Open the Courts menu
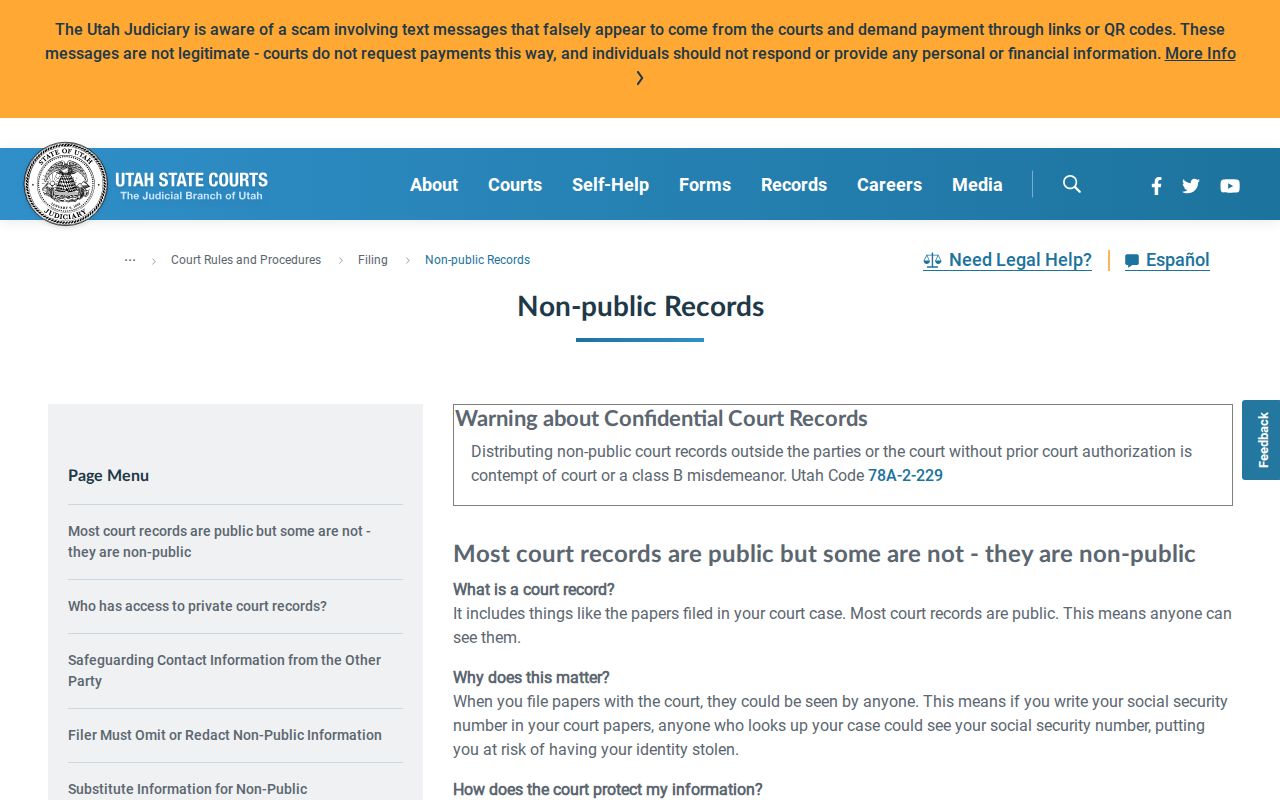This screenshot has height=800, width=1280. tap(515, 185)
